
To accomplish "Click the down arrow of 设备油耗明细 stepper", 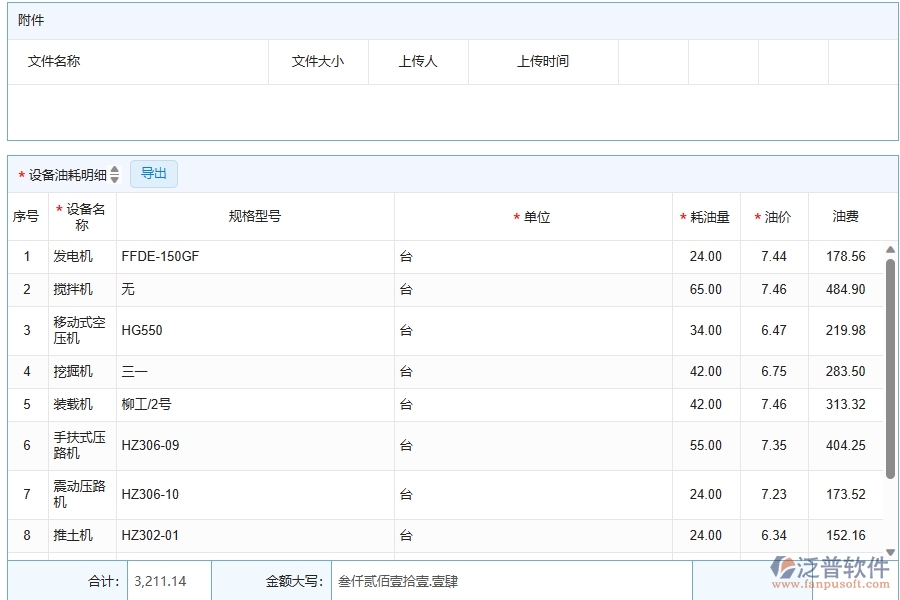I will point(114,178).
